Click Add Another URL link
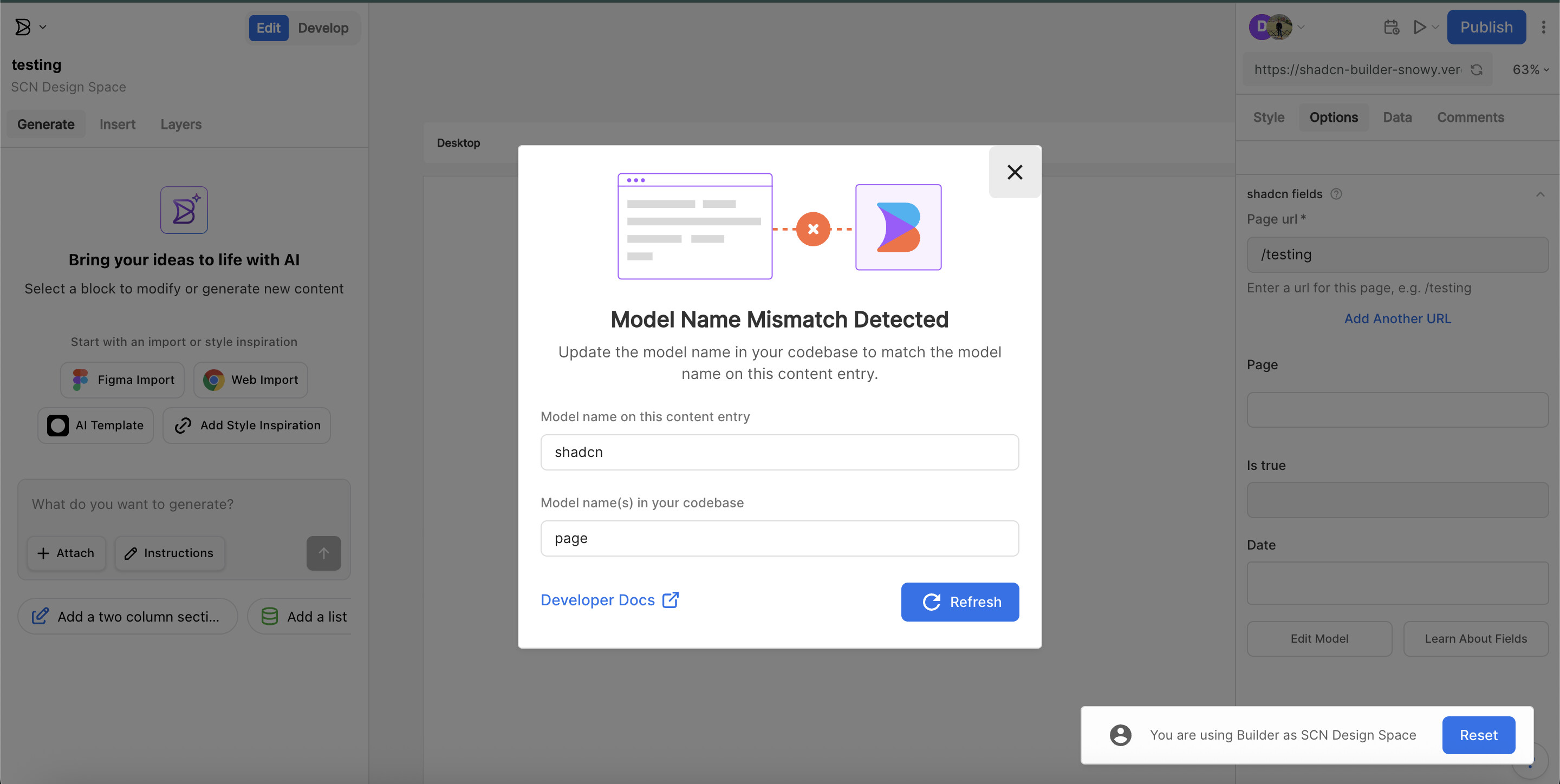The height and width of the screenshot is (784, 1560). click(1397, 318)
